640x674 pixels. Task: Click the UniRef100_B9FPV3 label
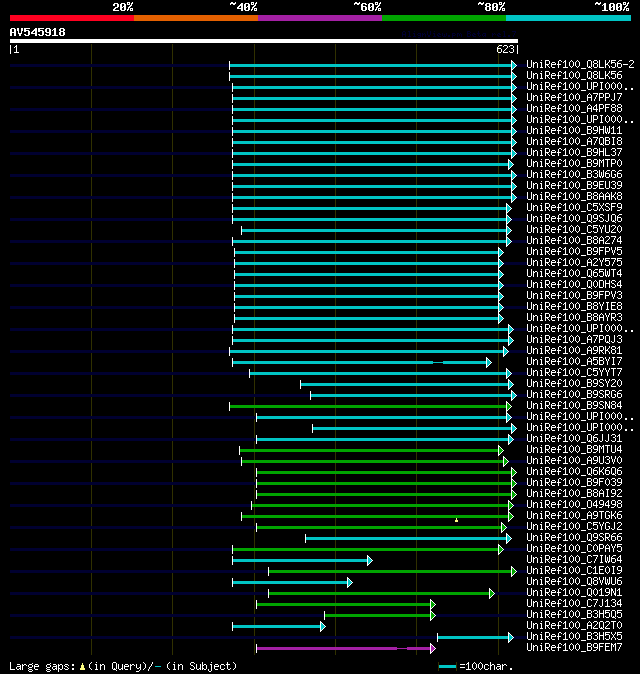coord(574,296)
